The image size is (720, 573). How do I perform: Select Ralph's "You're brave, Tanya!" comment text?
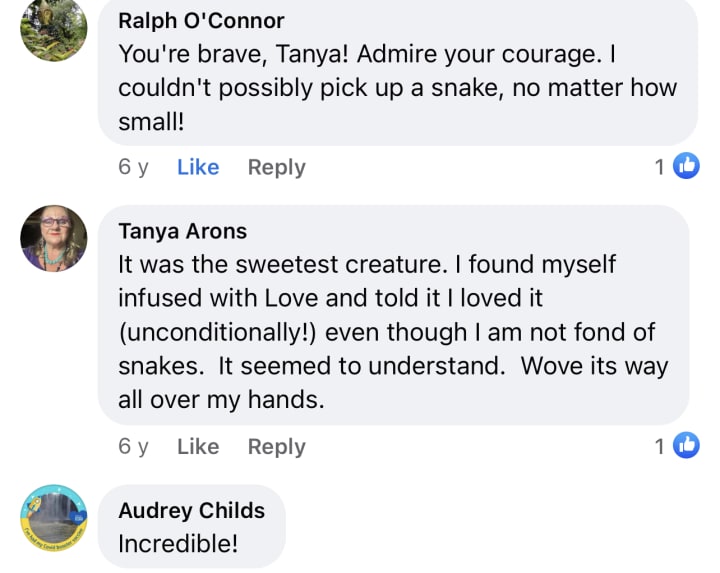point(397,87)
